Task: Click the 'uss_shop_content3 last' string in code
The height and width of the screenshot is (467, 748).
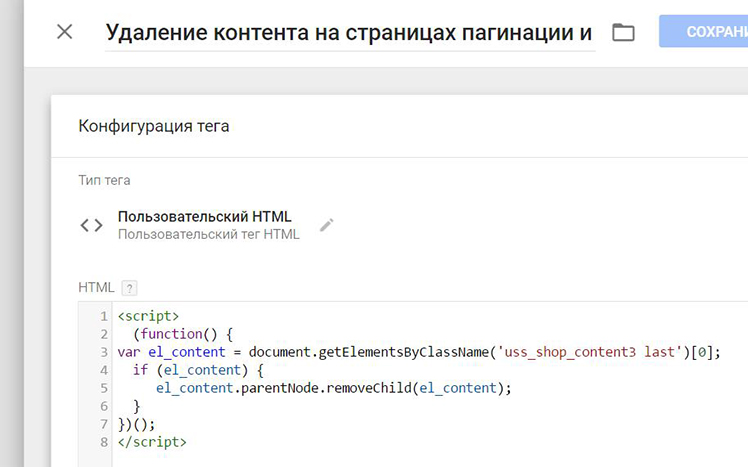Action: 589,352
